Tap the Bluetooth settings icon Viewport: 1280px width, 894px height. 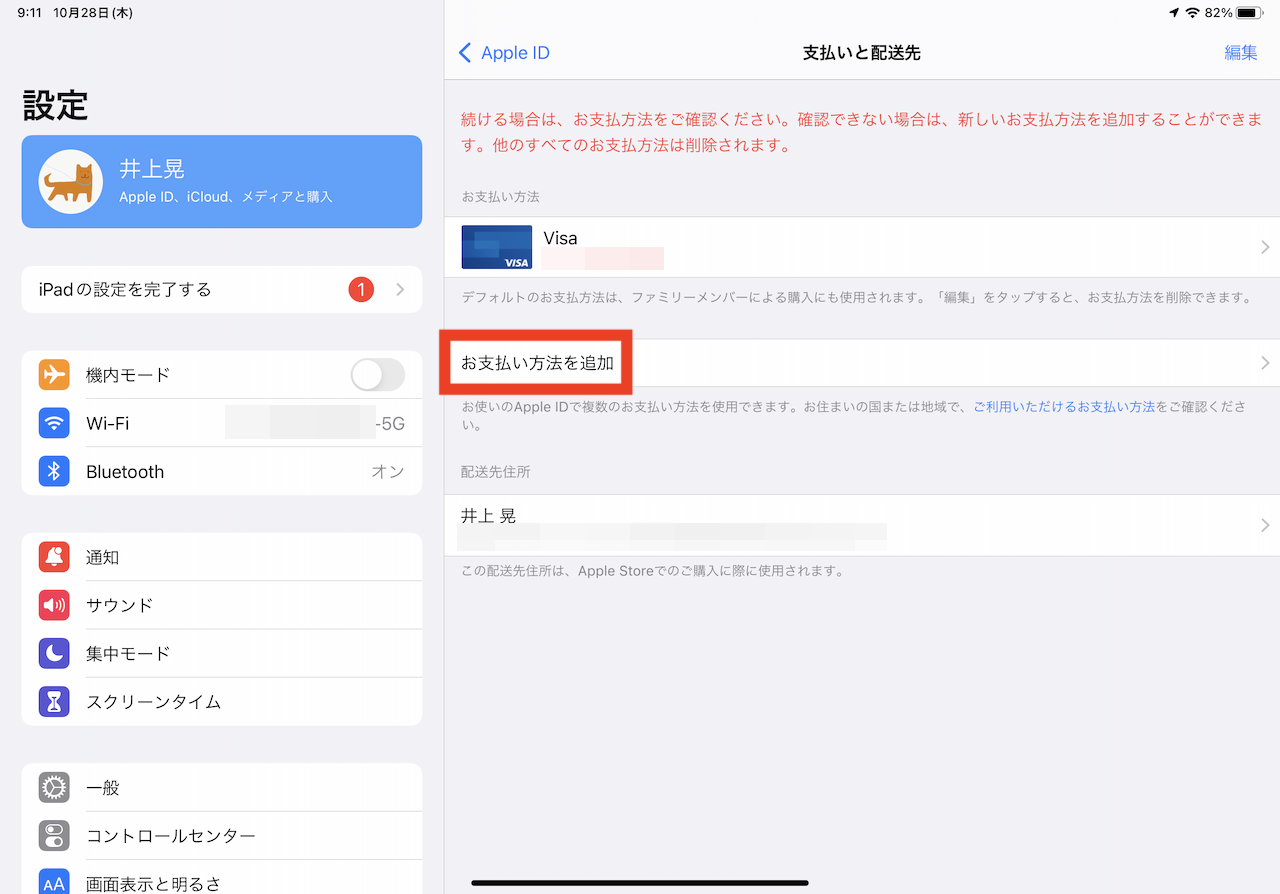[54, 471]
